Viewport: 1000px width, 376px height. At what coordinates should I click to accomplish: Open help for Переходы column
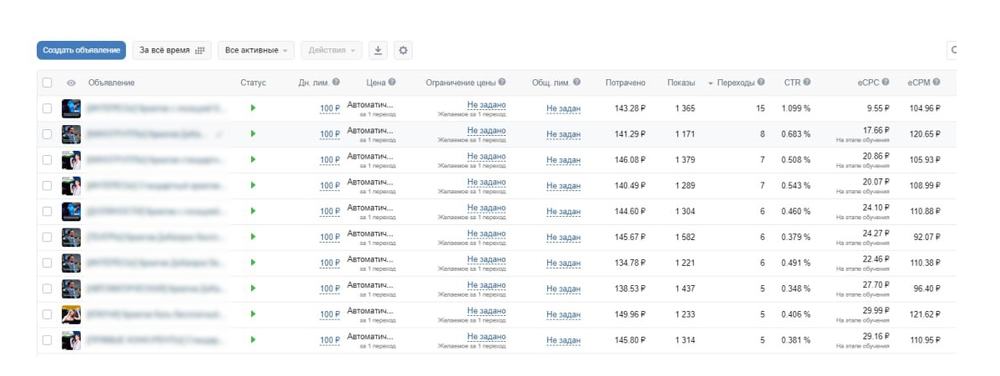(x=760, y=82)
